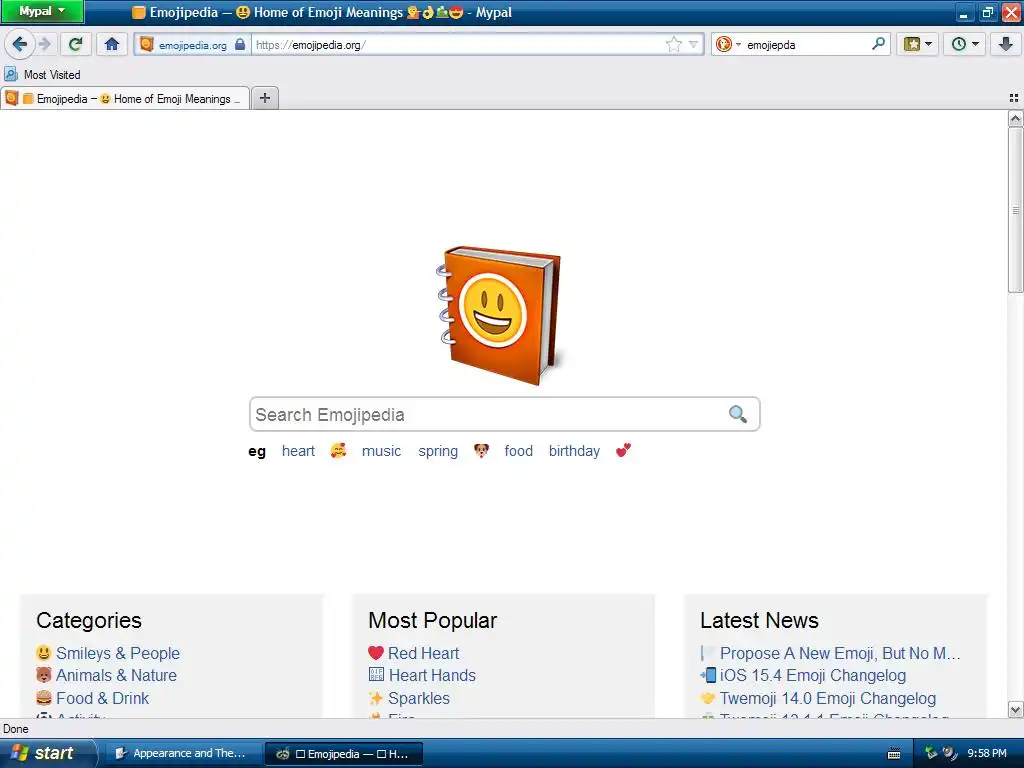
Task: Open the history clock dropdown
Action: [x=965, y=44]
